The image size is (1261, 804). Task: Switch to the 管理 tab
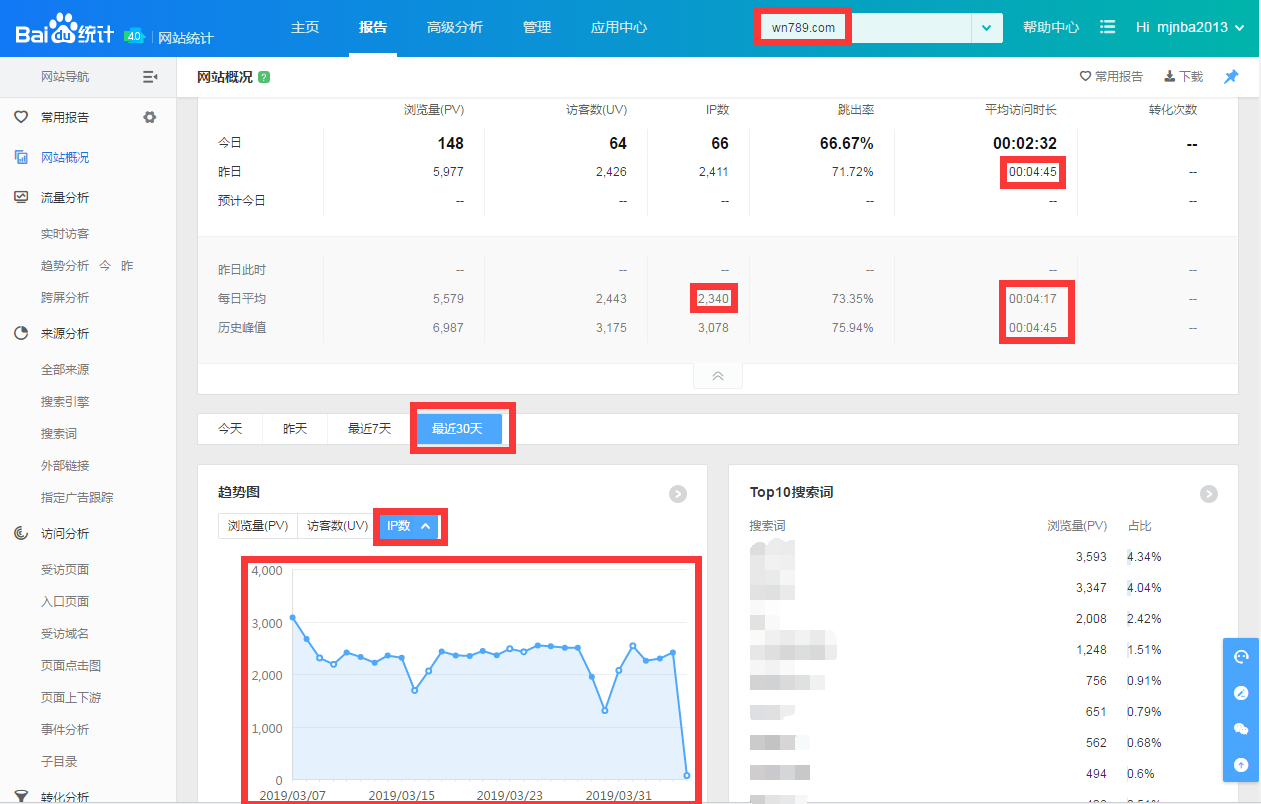tap(537, 28)
